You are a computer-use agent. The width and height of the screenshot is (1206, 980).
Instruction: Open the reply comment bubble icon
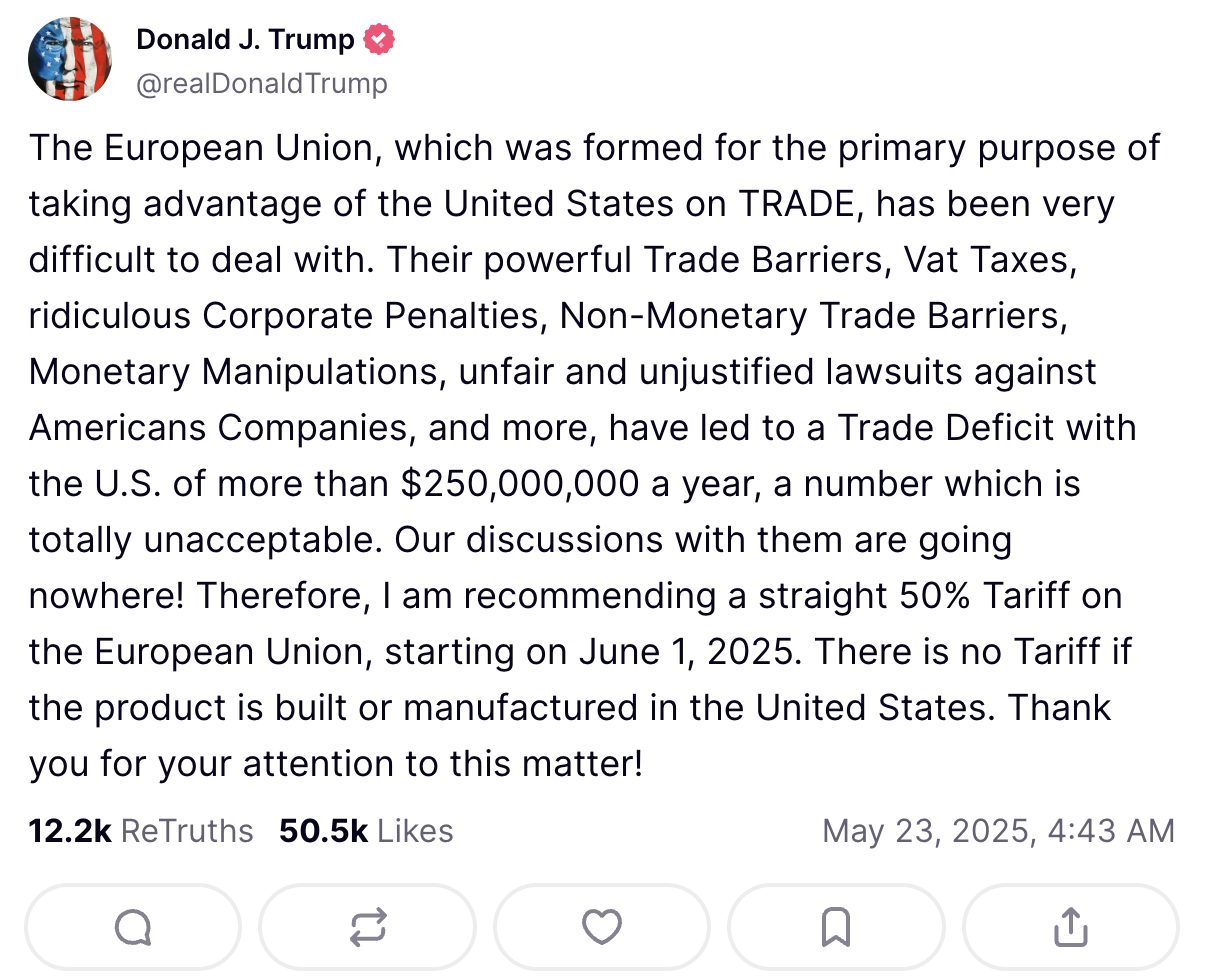coord(133,928)
